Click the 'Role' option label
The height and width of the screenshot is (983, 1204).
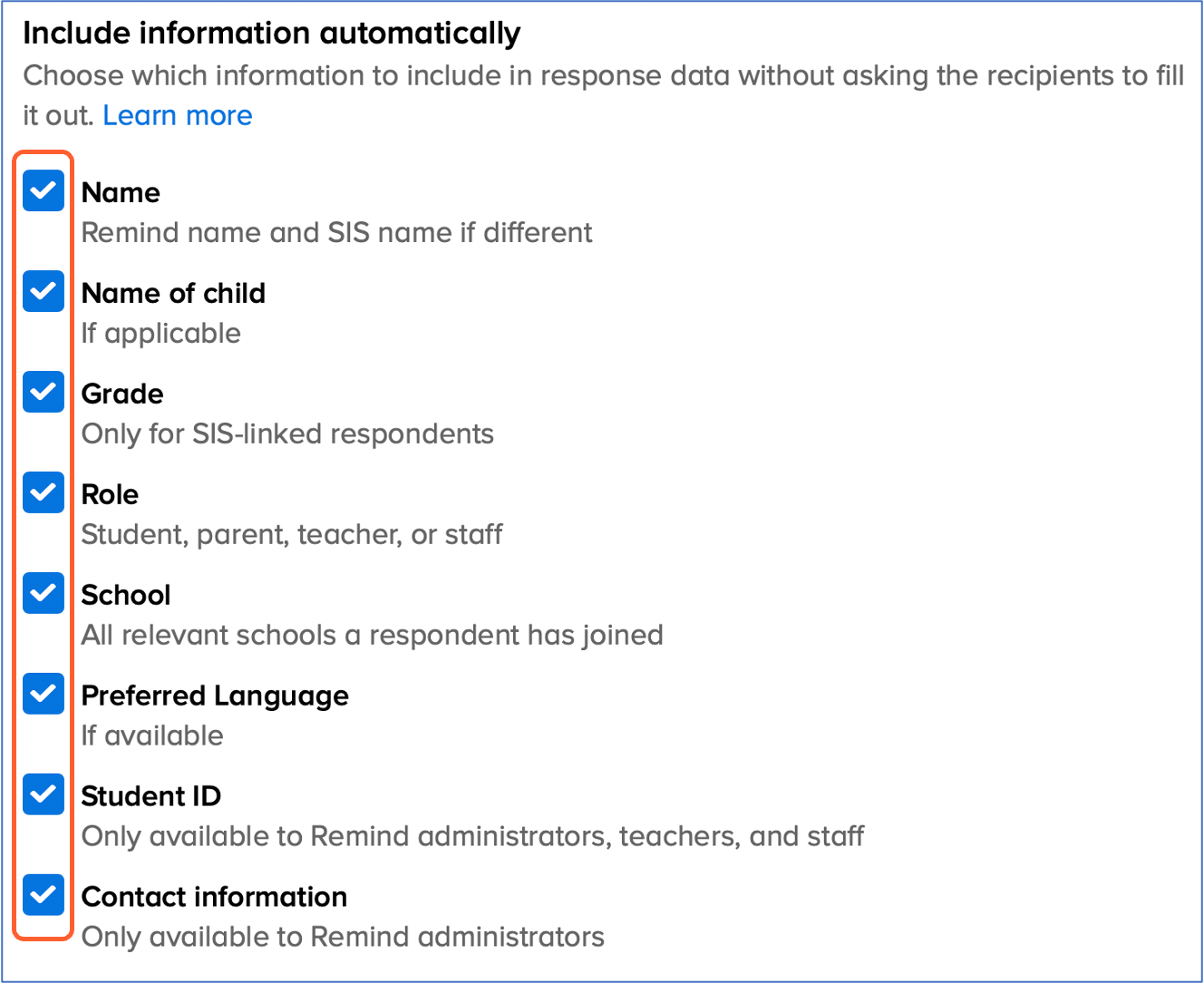(x=110, y=495)
